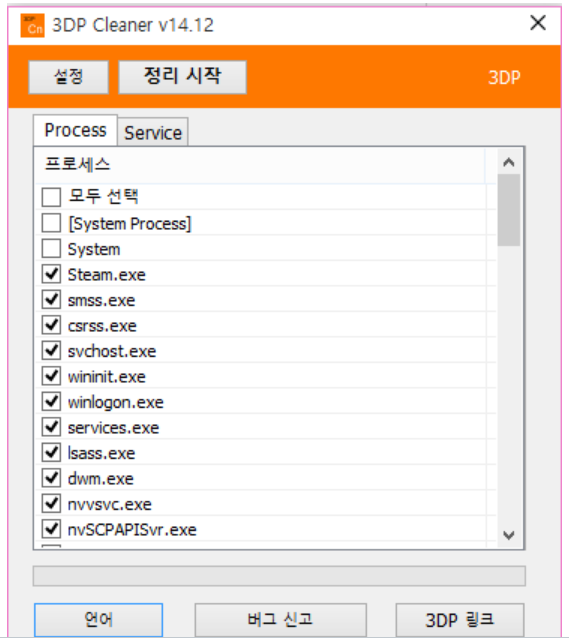This screenshot has width=569, height=639.
Task: Check the System checkbox
Action: [51, 249]
